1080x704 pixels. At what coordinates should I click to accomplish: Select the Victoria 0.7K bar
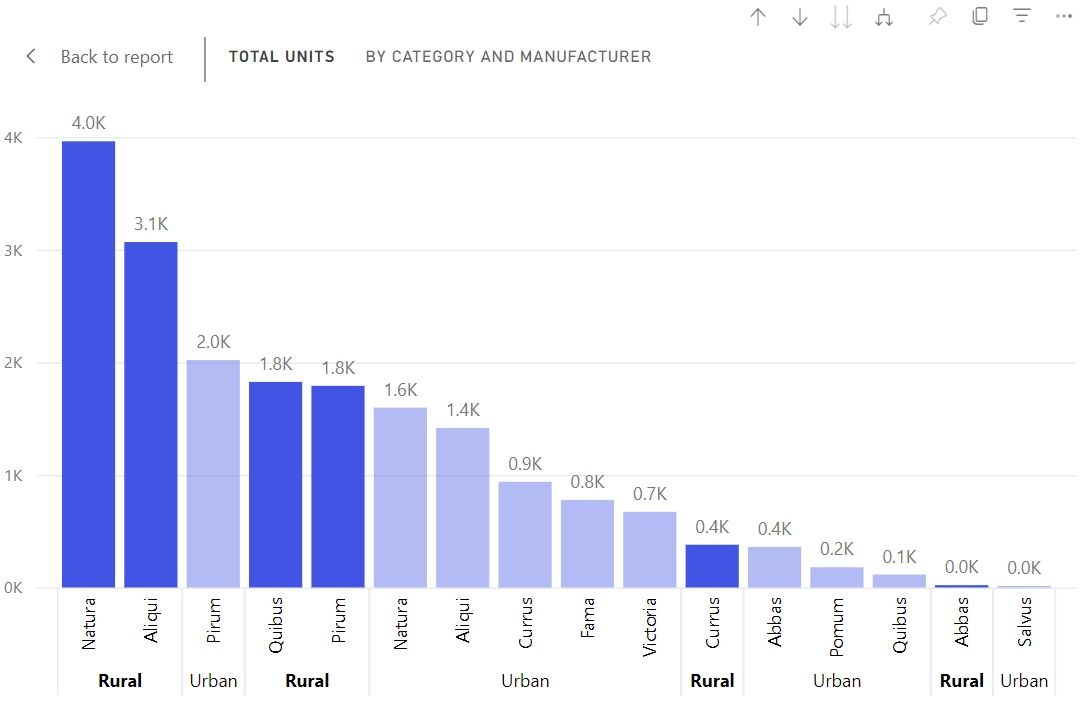pyautogui.click(x=650, y=550)
